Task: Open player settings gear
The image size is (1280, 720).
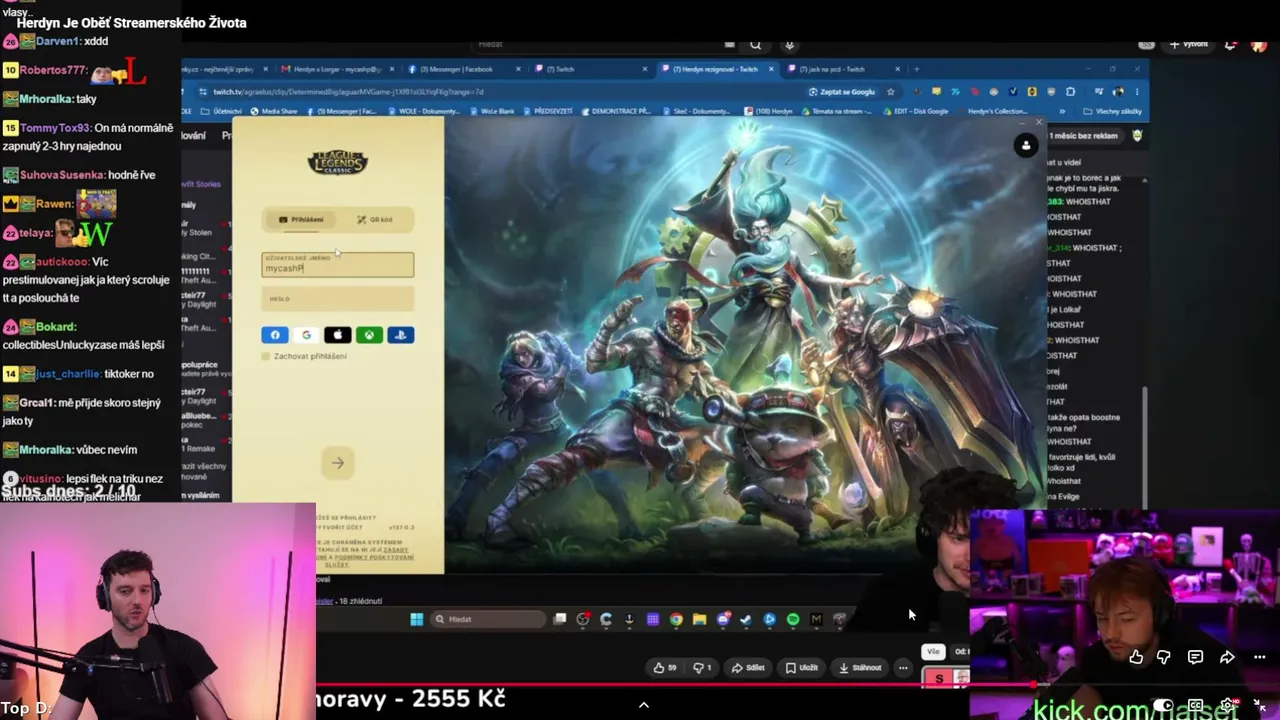Action: point(1228,706)
